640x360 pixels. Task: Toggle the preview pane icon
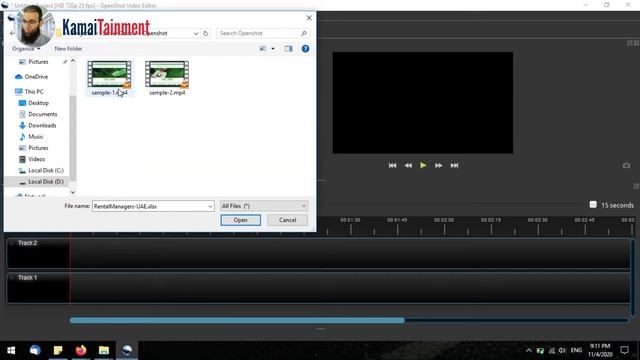(289, 49)
